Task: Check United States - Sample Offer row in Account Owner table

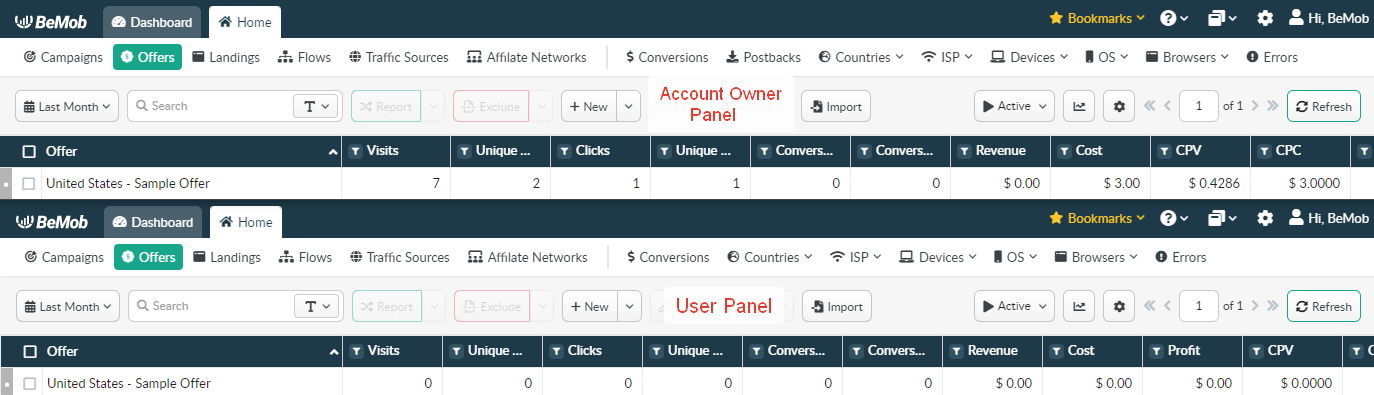Action: click(x=29, y=183)
